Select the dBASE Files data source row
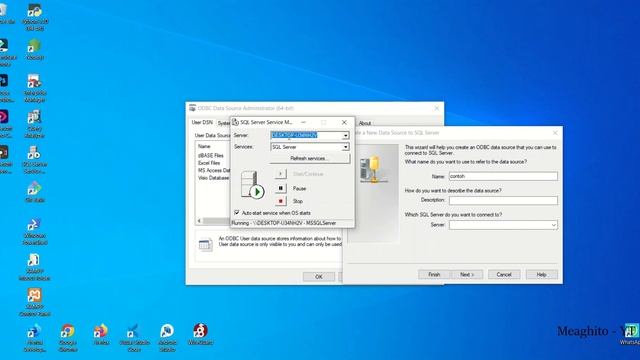 211,156
